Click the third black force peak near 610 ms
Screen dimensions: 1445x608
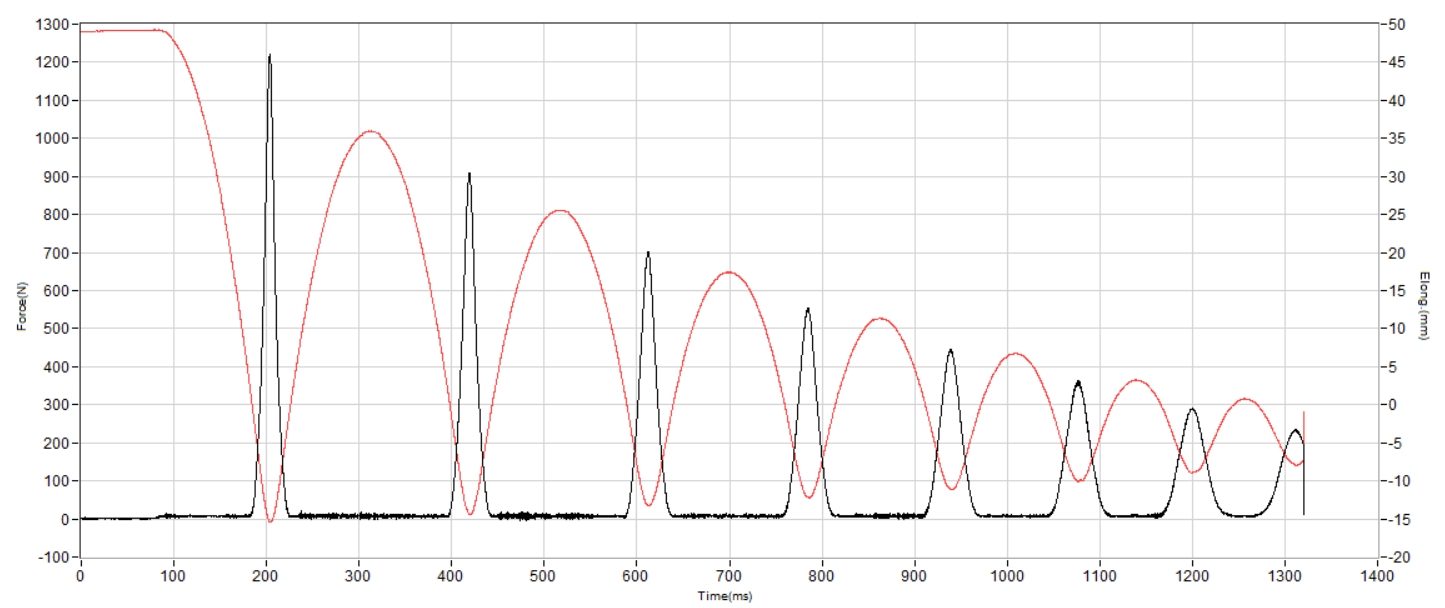tap(648, 253)
